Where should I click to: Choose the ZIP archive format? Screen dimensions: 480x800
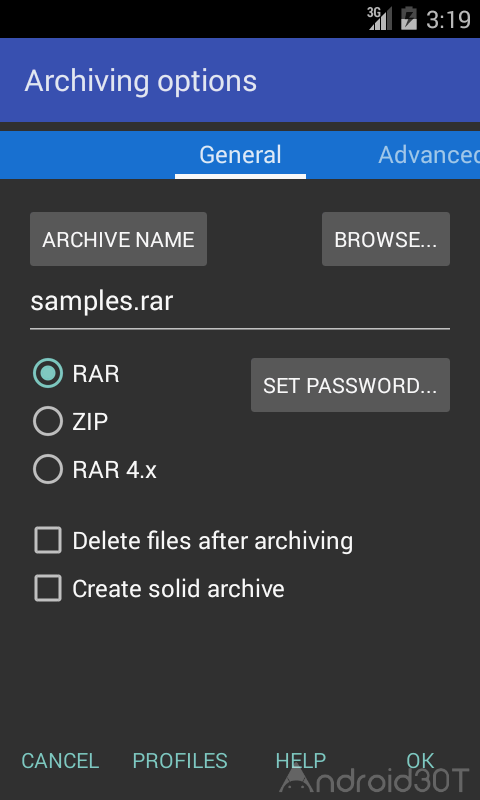point(48,421)
